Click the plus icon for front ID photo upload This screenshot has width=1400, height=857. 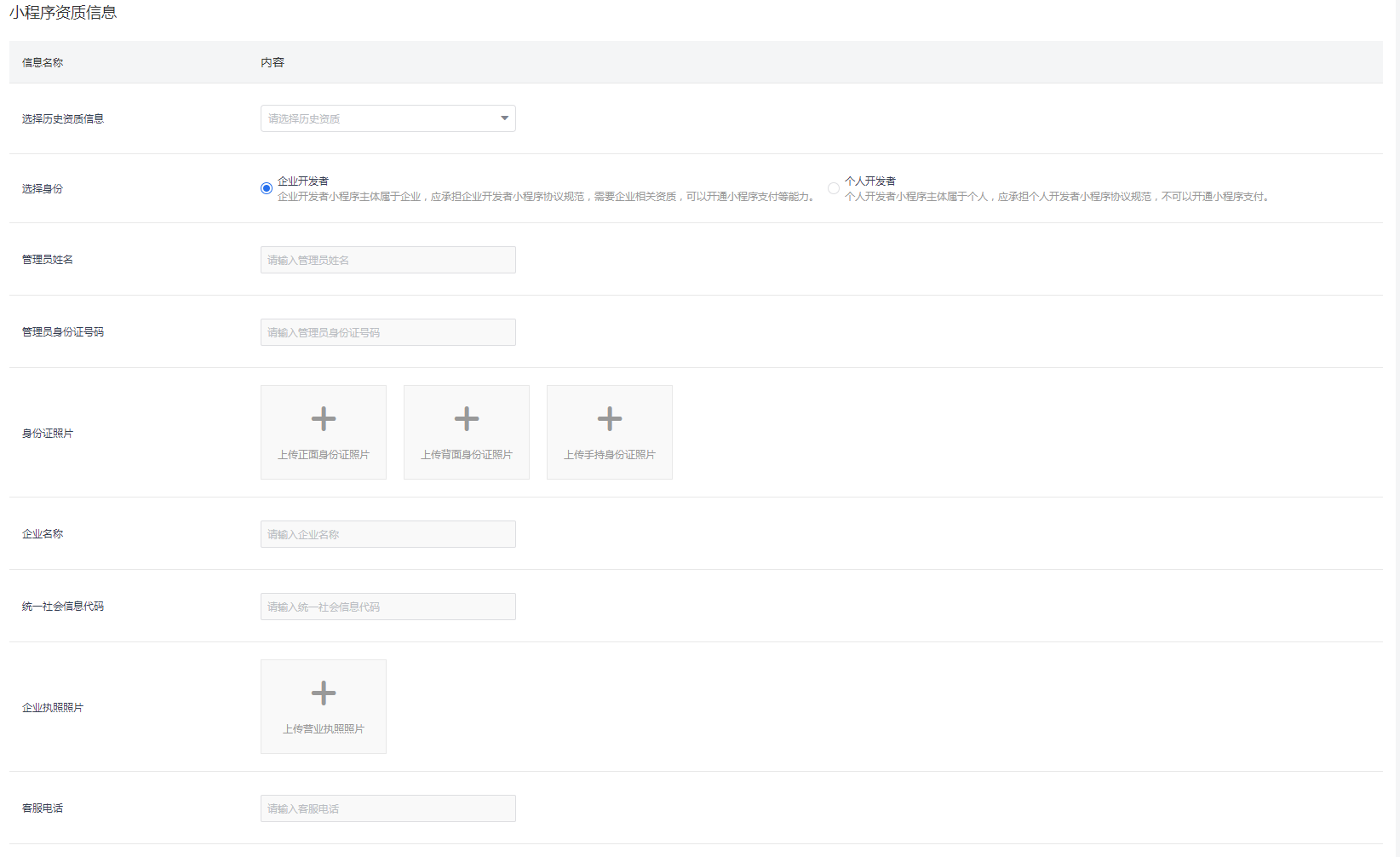[324, 418]
